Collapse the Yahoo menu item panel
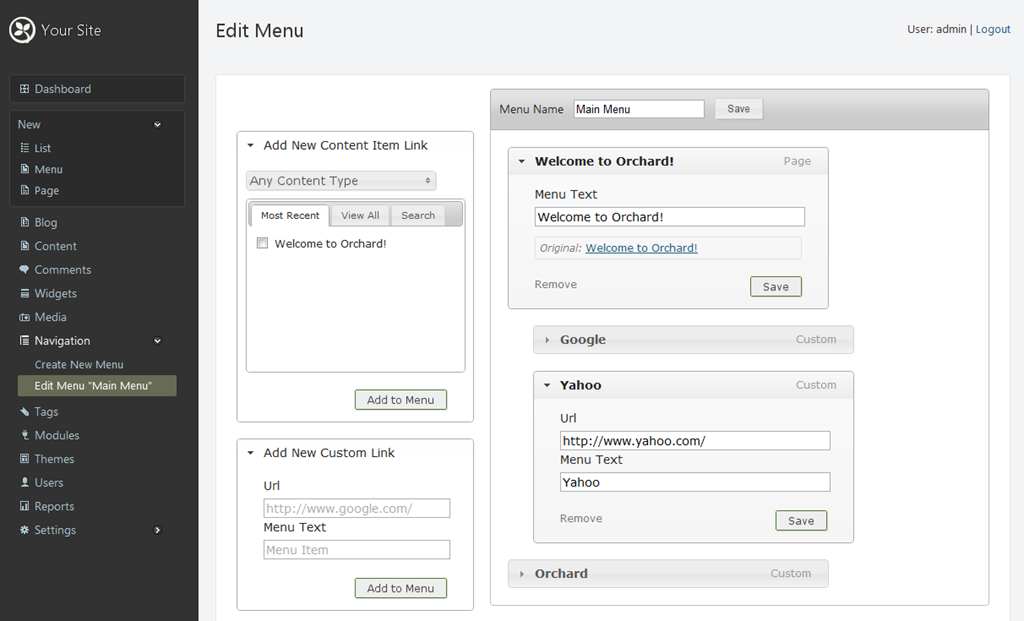 [x=547, y=385]
